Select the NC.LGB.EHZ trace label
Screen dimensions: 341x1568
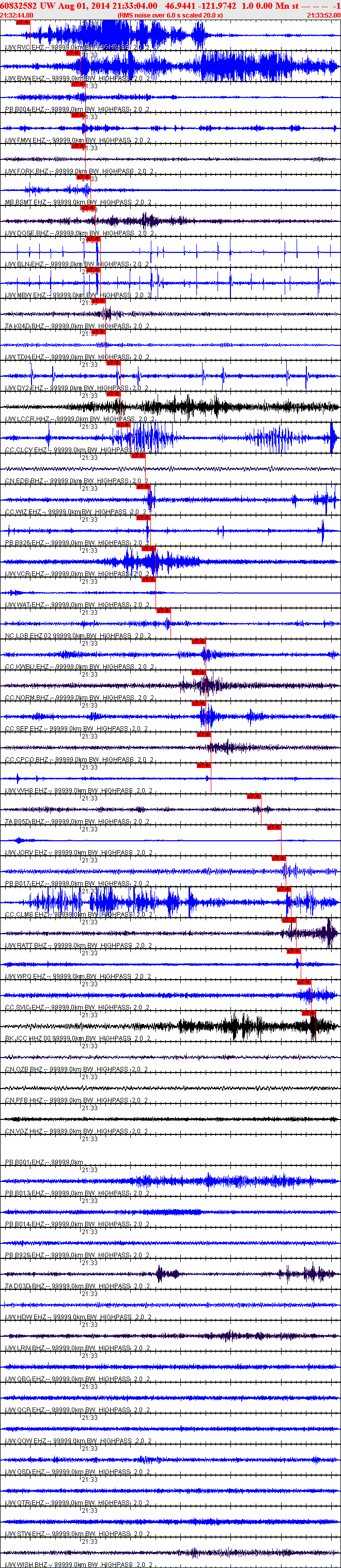(78, 636)
